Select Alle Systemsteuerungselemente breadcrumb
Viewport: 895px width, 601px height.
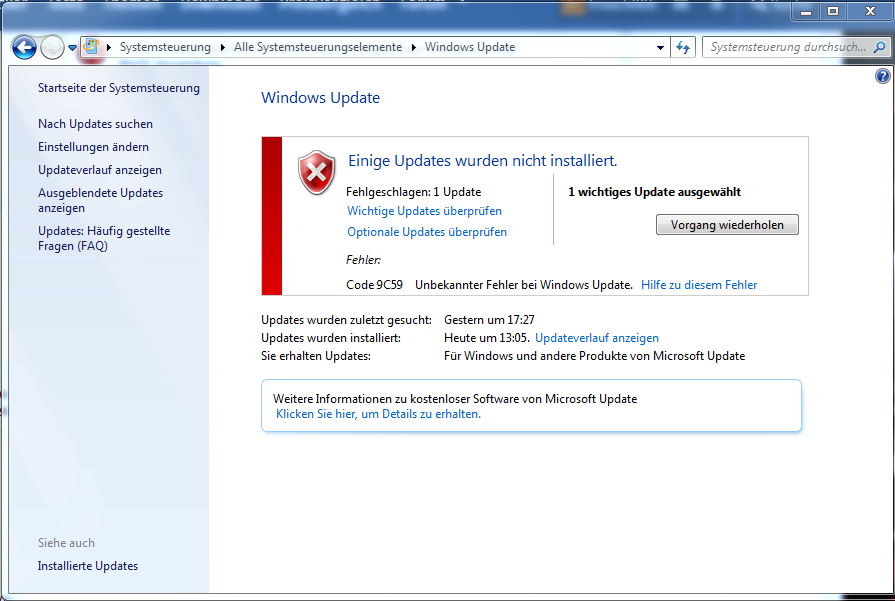coord(318,47)
